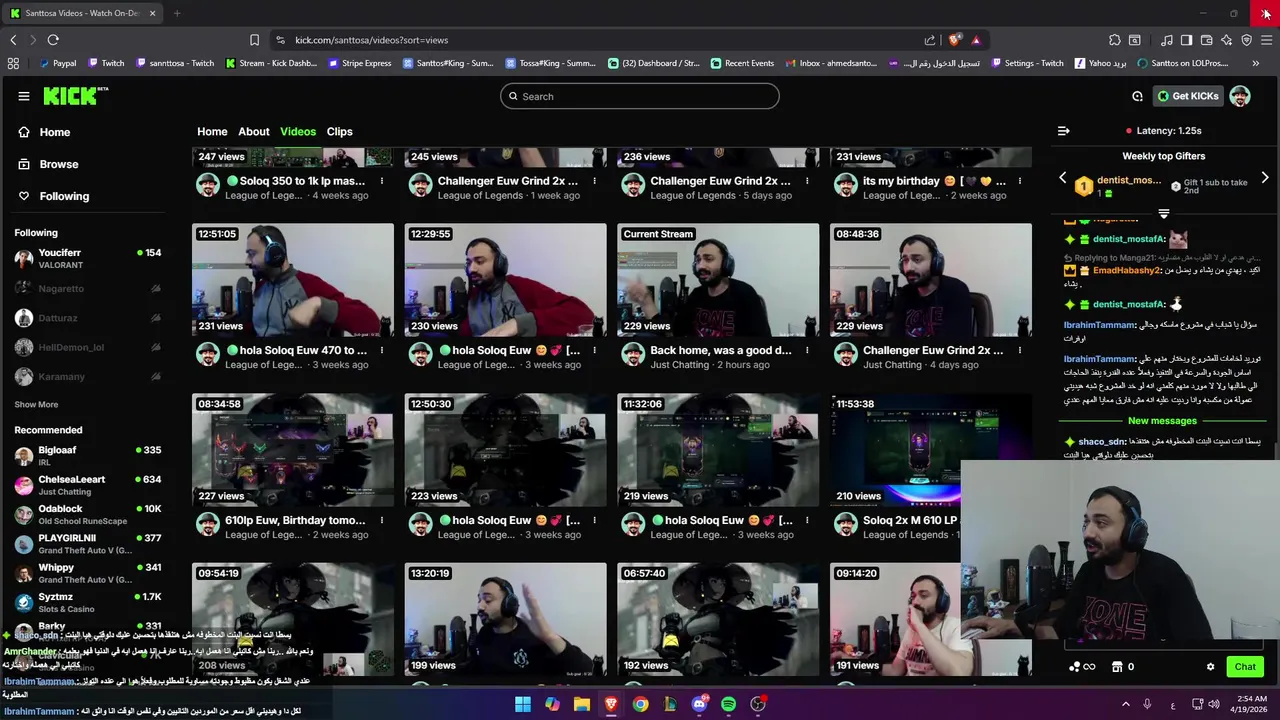The height and width of the screenshot is (720, 1280).
Task: Open browser extensions puzzle icon
Action: coord(1115,40)
